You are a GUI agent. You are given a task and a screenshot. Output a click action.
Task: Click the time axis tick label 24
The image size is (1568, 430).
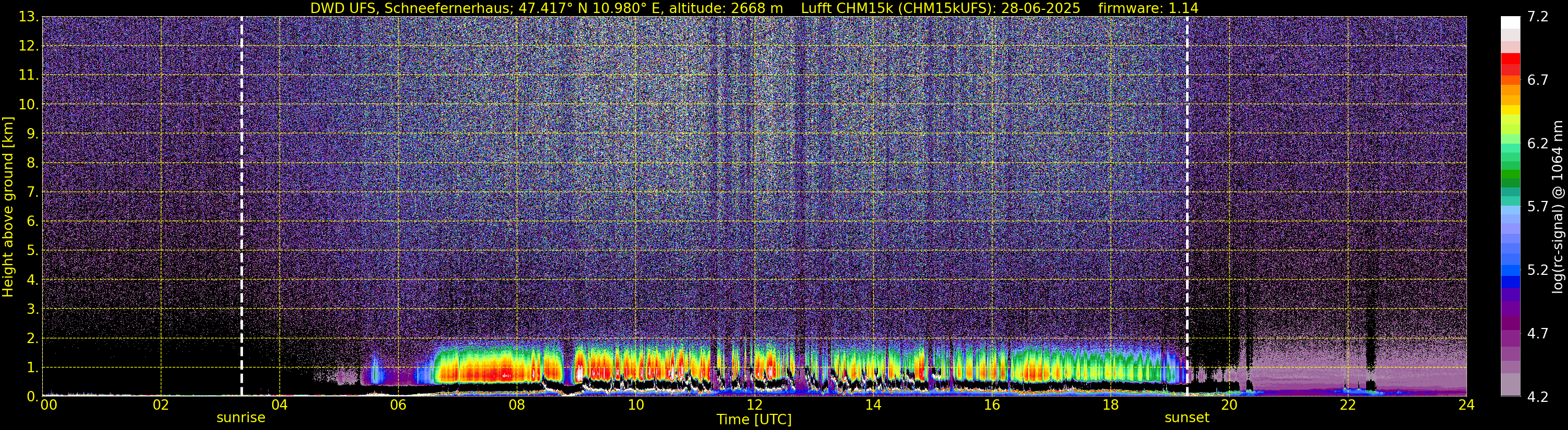[x=1467, y=405]
